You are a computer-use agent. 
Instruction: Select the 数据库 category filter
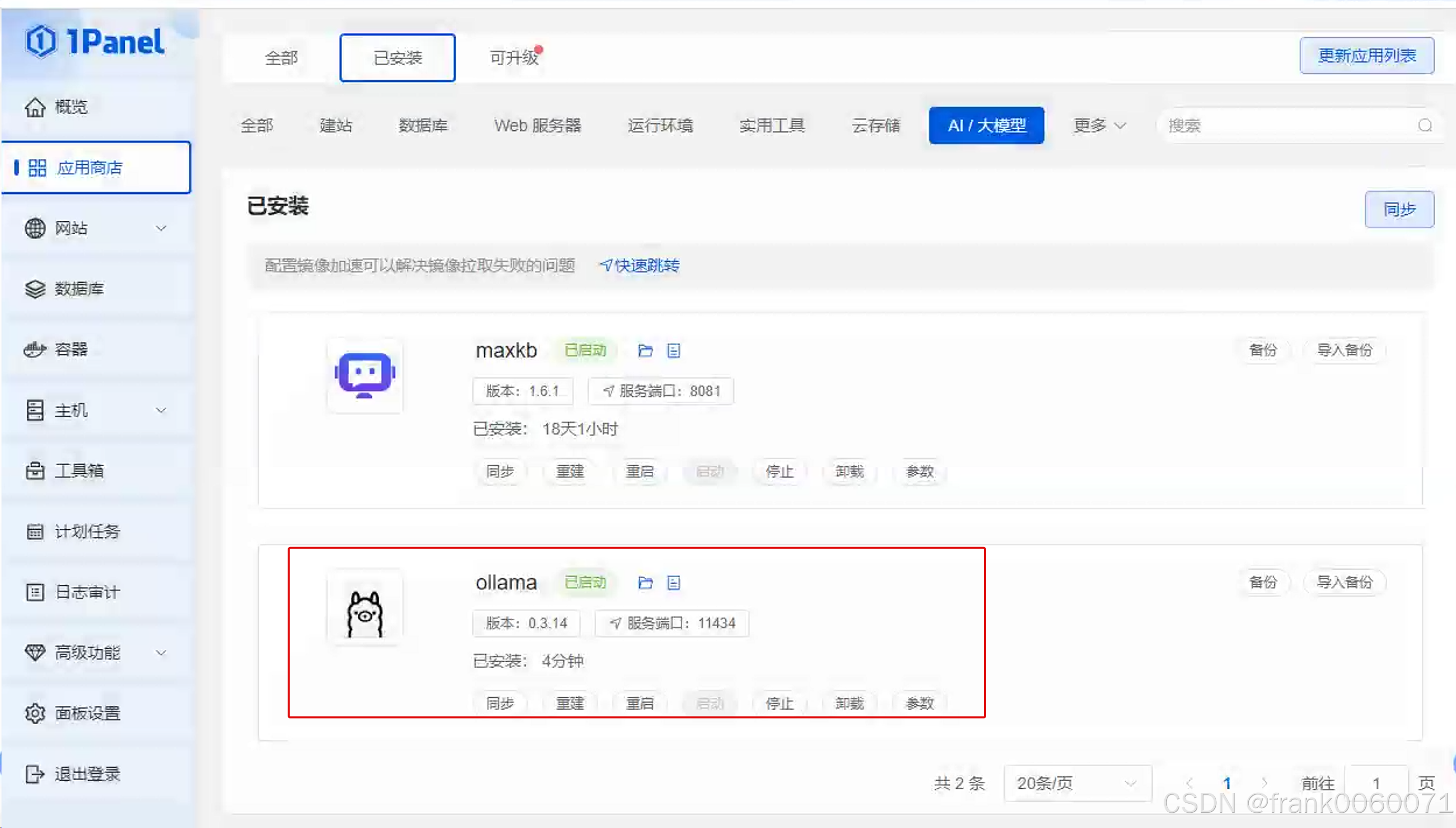[x=423, y=125]
